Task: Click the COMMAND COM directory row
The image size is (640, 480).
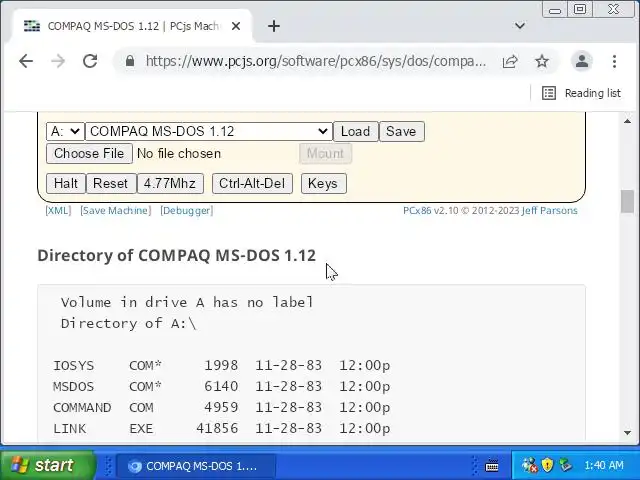Action: tap(222, 408)
